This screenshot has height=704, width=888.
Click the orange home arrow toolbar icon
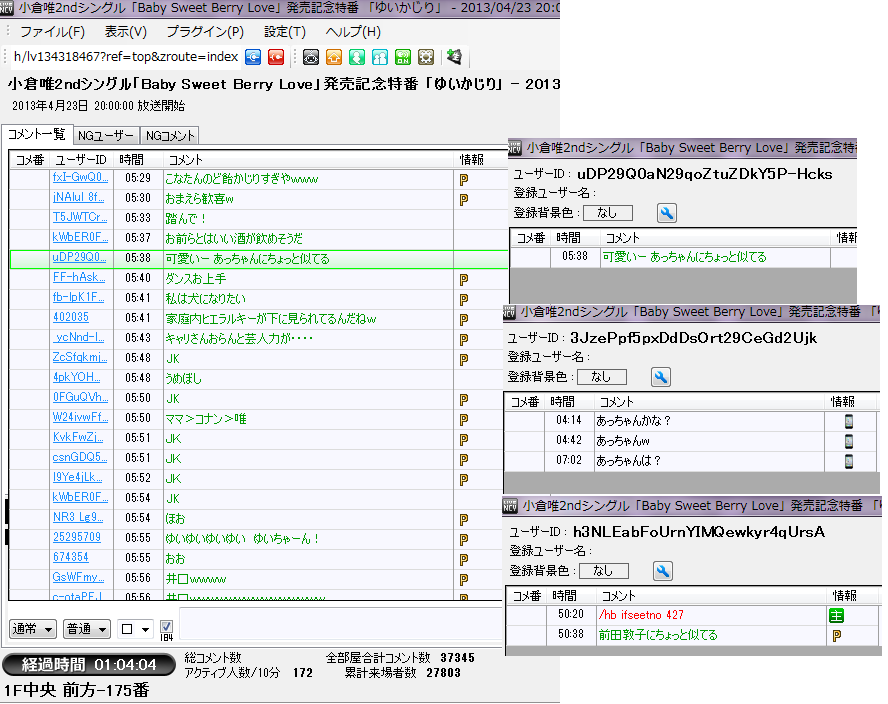pos(334,57)
